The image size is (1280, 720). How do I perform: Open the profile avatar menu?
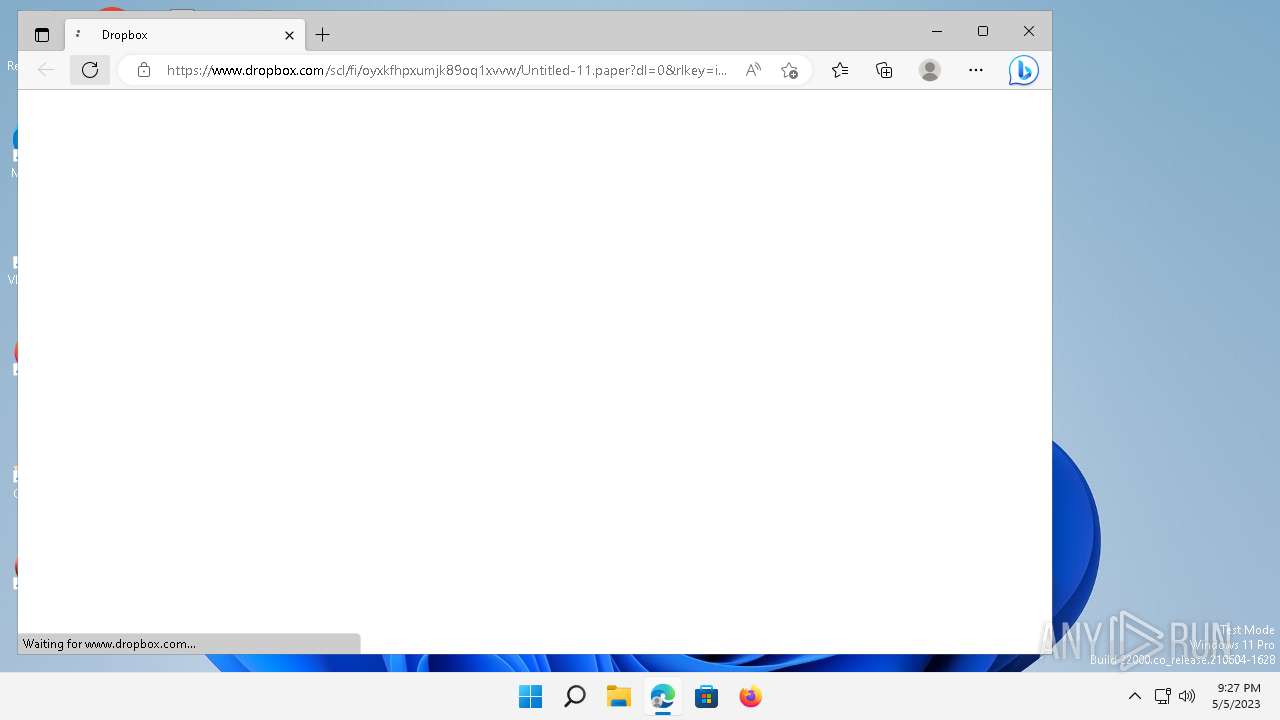(x=930, y=70)
